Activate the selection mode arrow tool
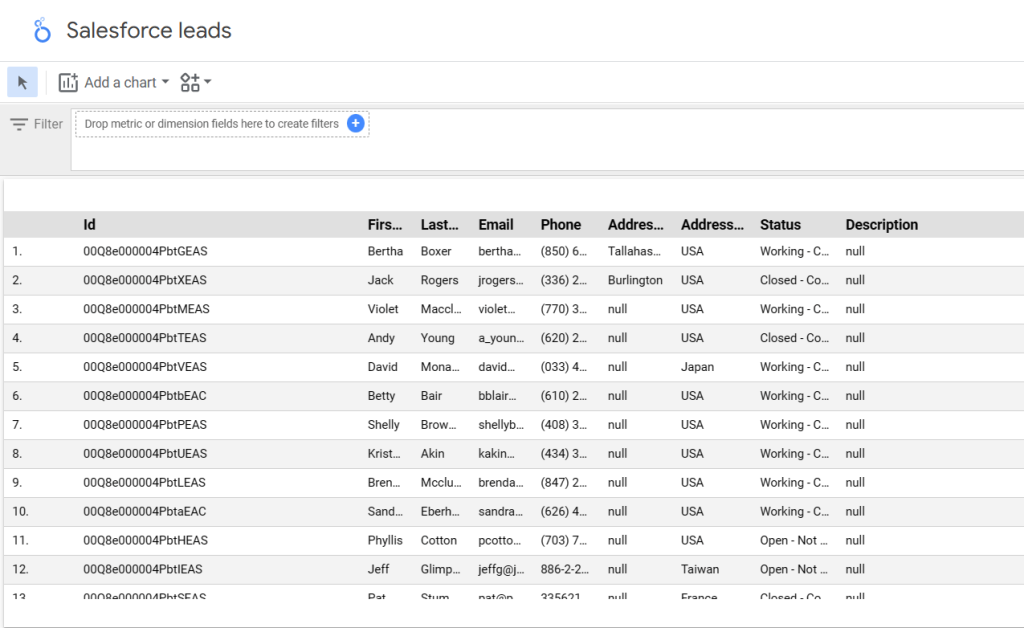The width and height of the screenshot is (1024, 628). pos(22,82)
